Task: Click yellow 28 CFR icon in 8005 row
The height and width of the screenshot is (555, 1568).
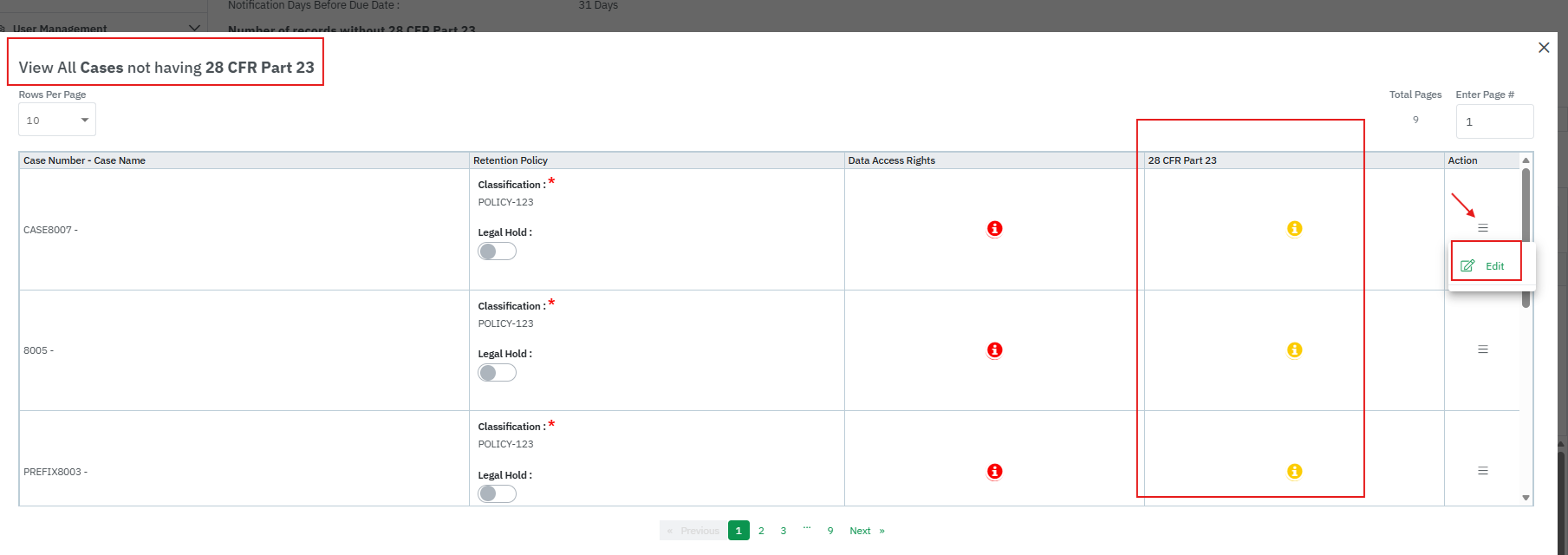Action: pos(1294,350)
